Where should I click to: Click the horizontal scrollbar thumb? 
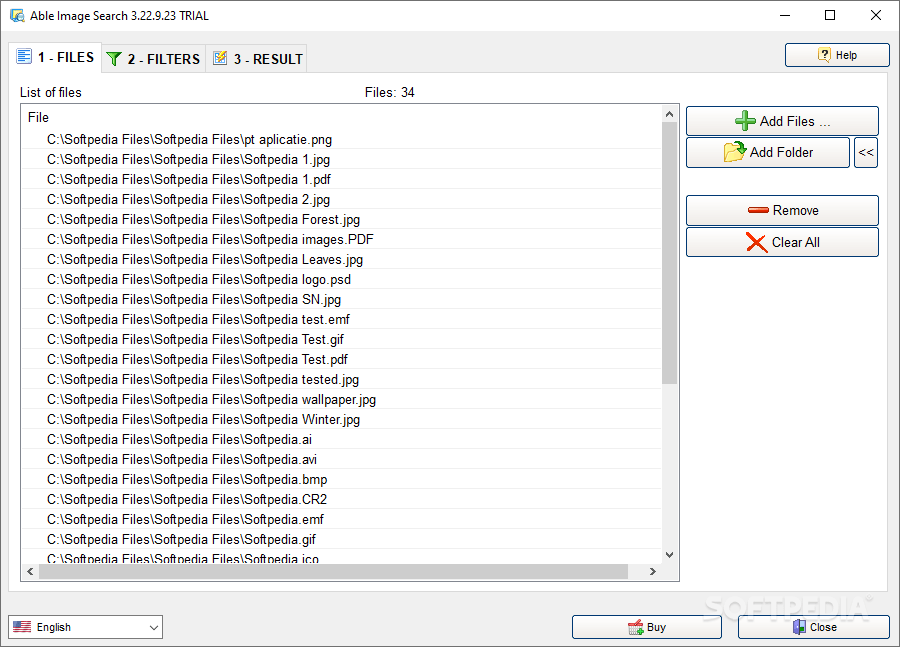coord(333,571)
